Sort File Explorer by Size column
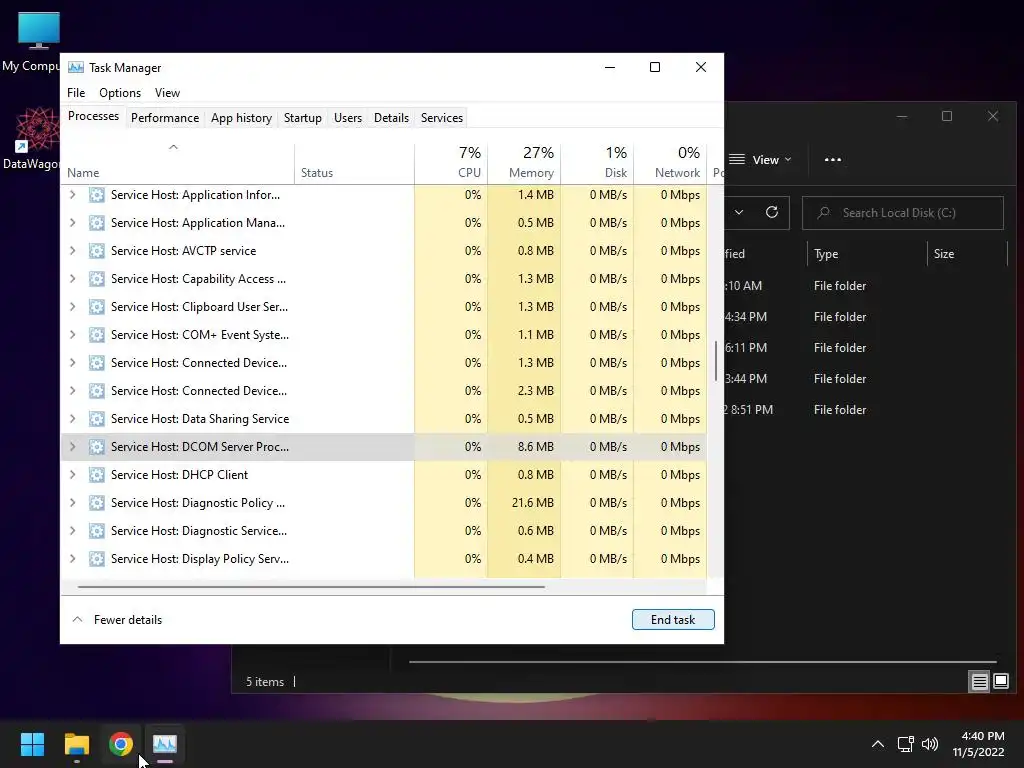Viewport: 1024px width, 768px height. coord(967,254)
